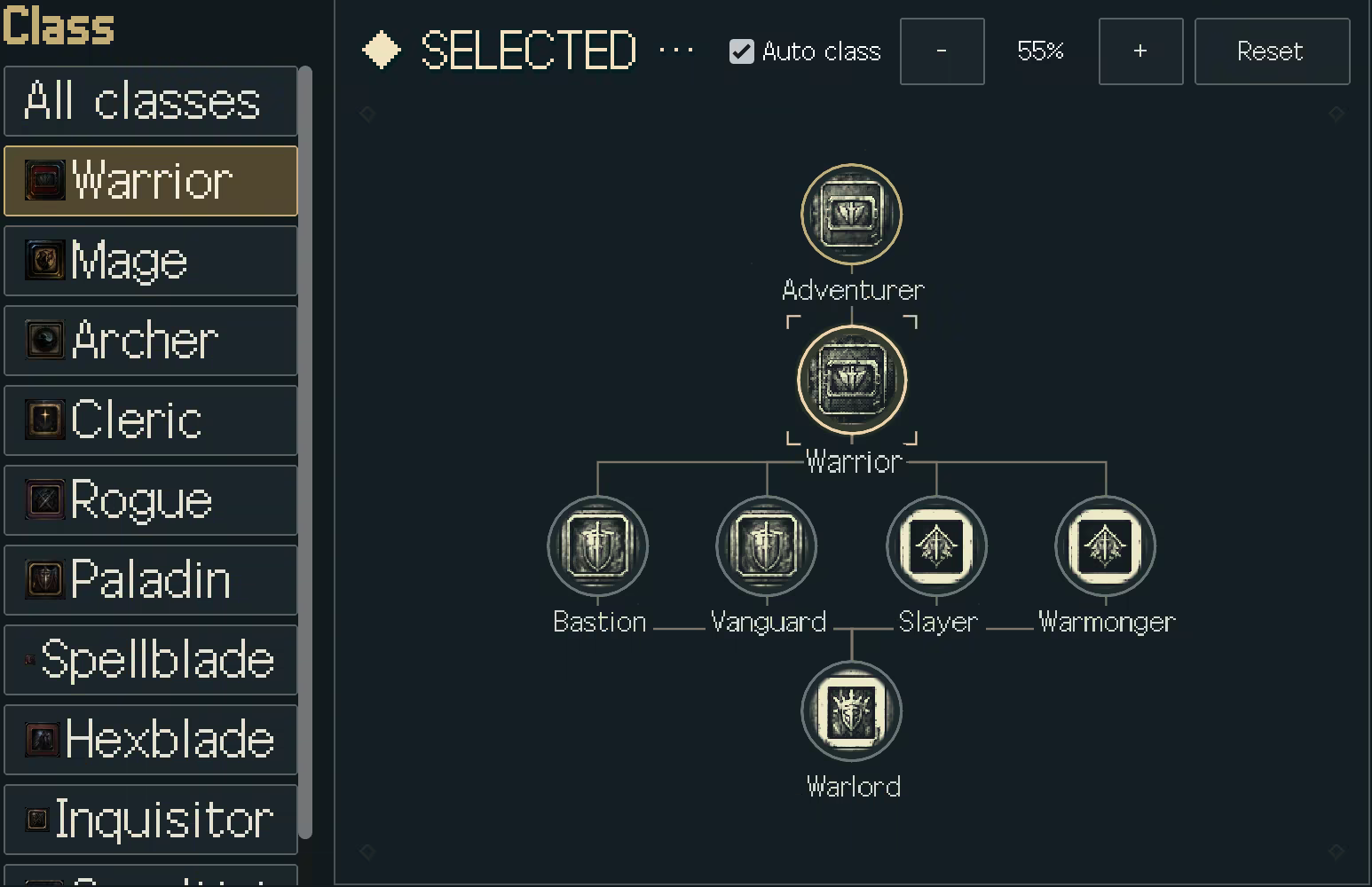Click the Class panel heading
This screenshot has width=1372, height=887.
pyautogui.click(x=59, y=26)
